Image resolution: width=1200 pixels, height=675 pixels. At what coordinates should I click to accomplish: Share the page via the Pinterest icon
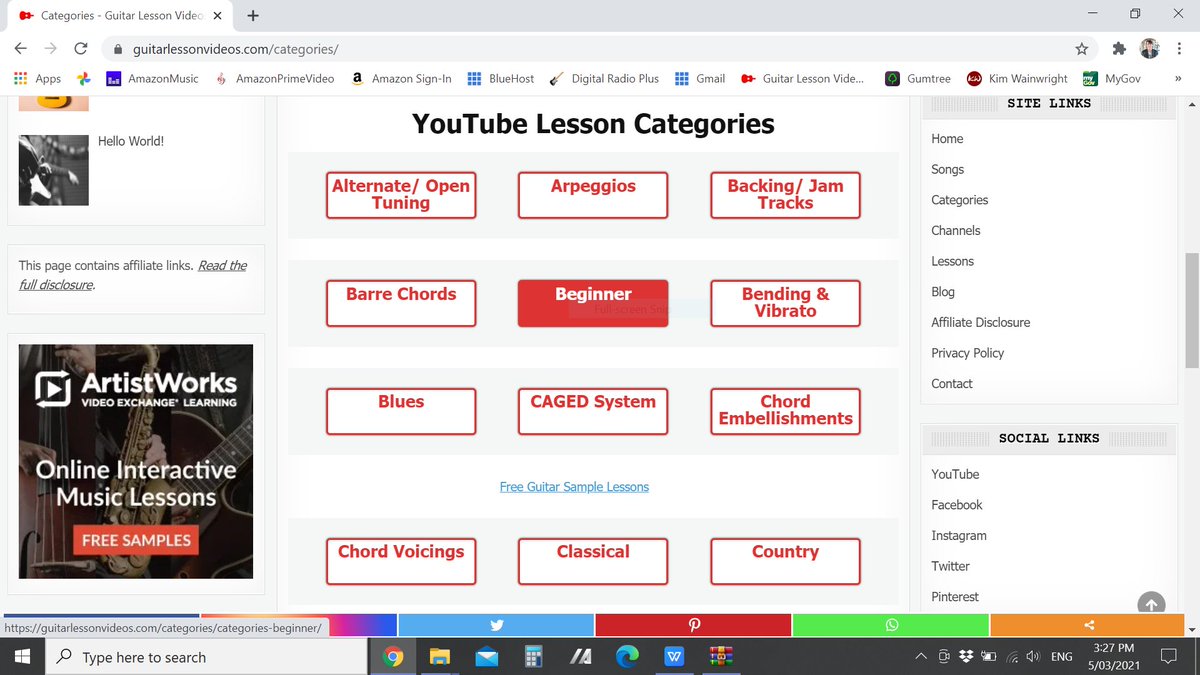692,624
